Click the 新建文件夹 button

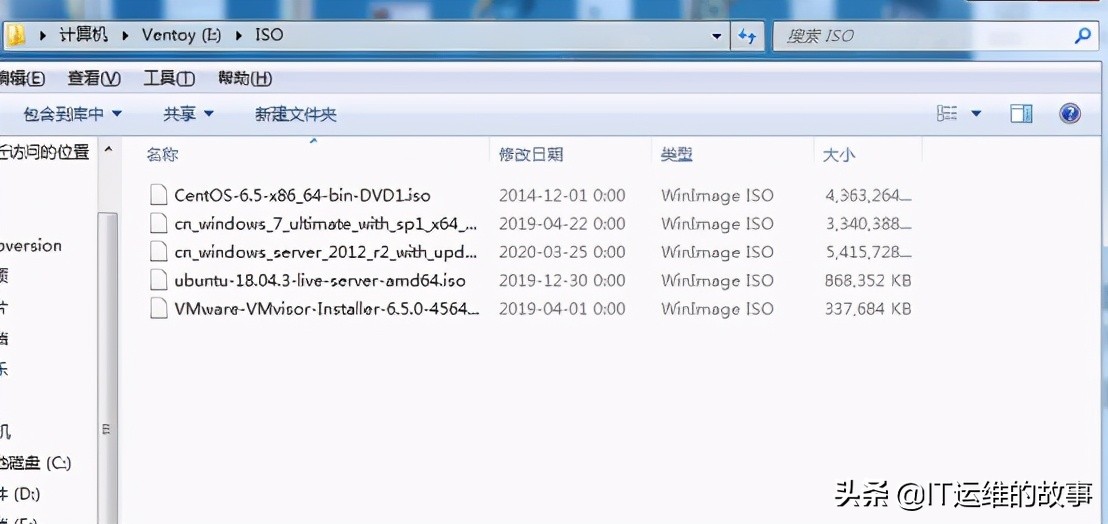coord(295,114)
